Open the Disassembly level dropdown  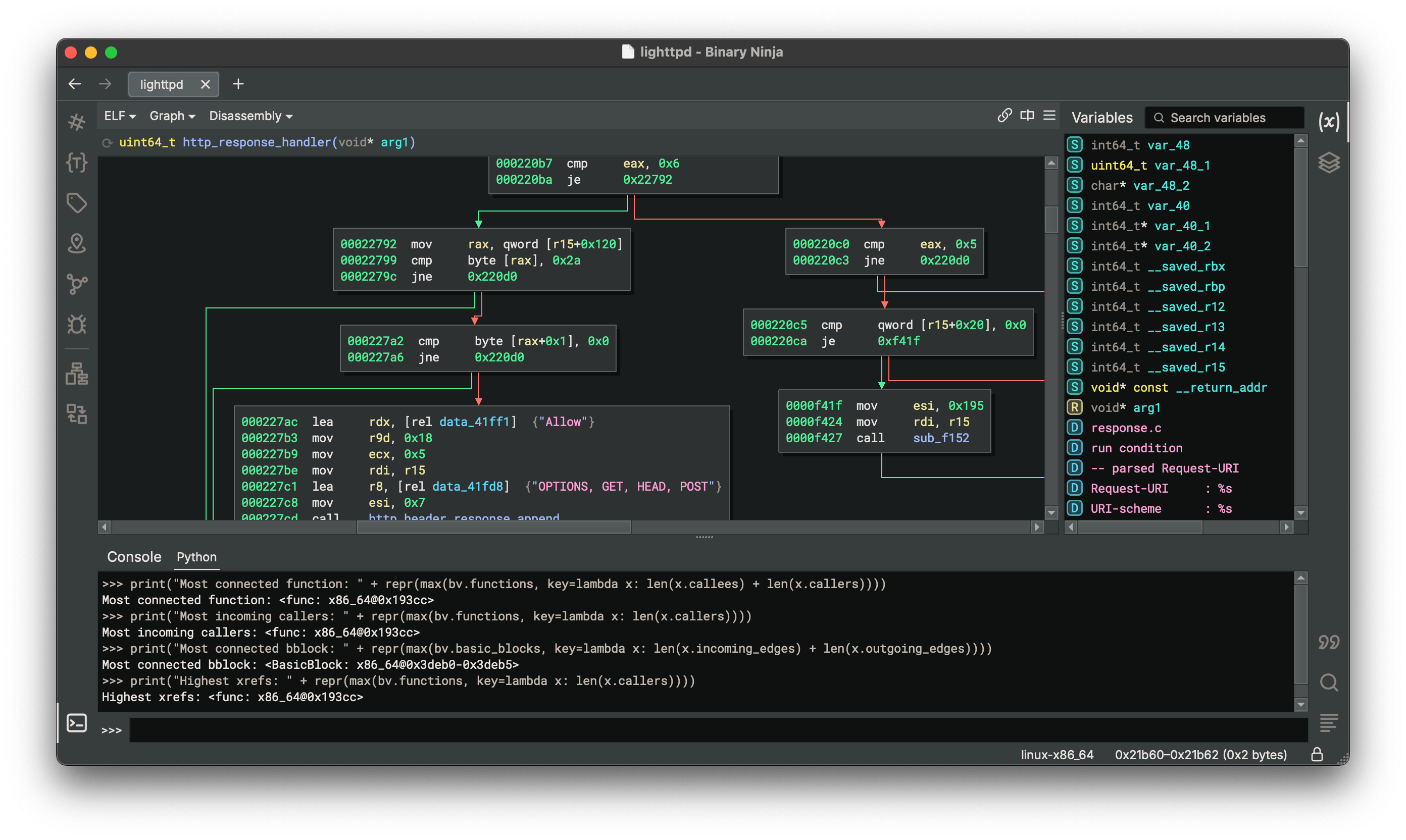pos(250,116)
